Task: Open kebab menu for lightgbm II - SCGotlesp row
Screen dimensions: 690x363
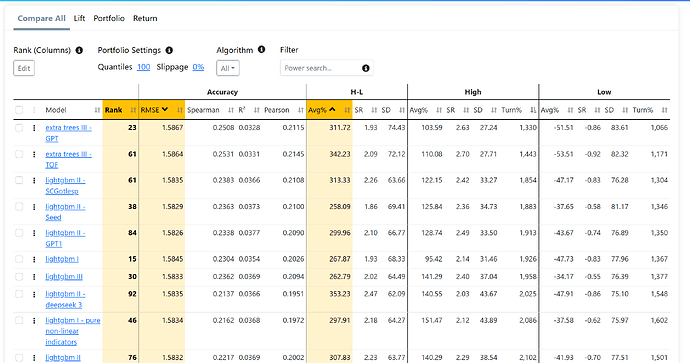Action: tap(34, 180)
